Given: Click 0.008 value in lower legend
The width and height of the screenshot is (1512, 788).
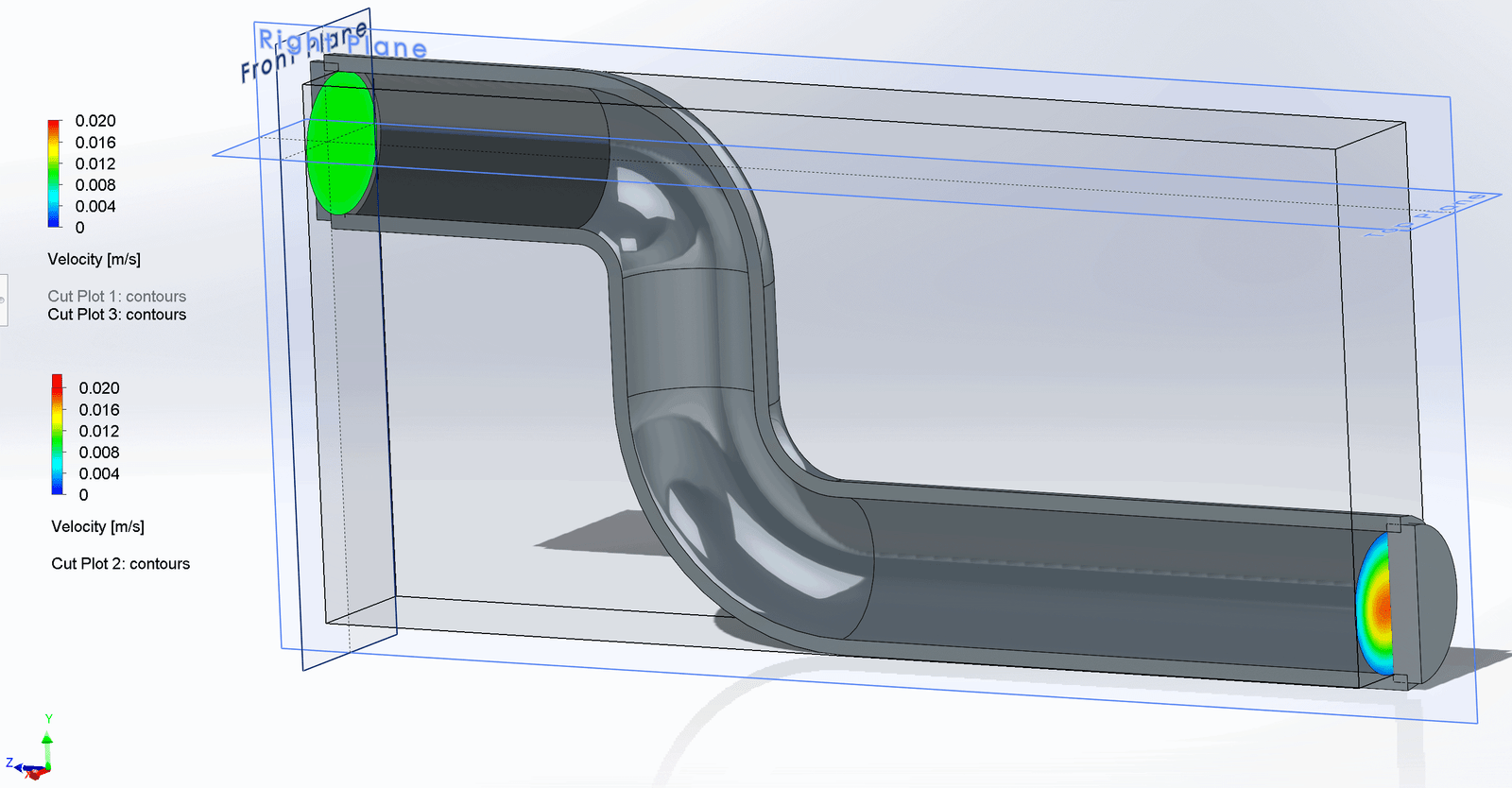Looking at the screenshot, I should (x=99, y=453).
